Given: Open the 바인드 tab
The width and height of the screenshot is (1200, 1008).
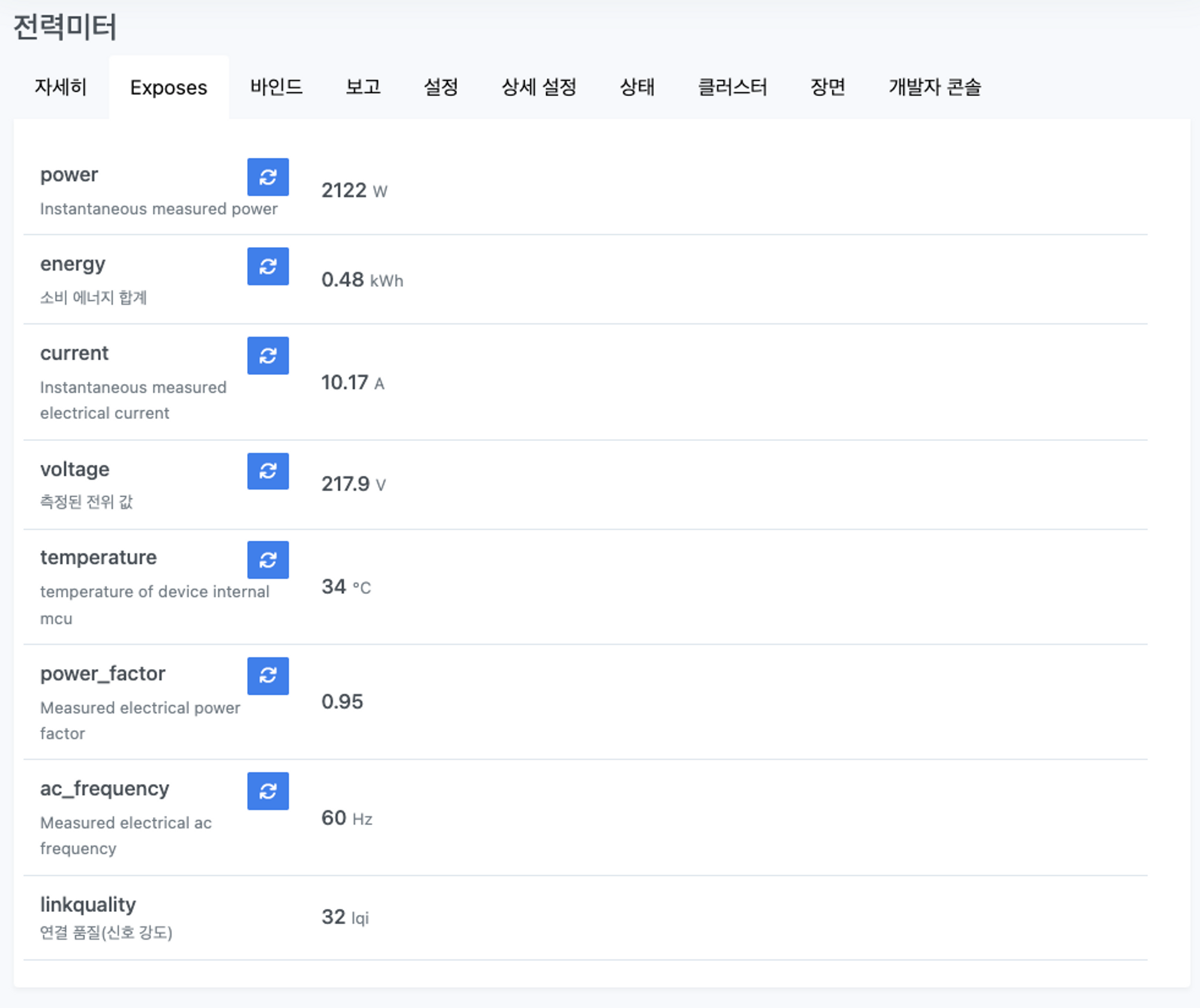Looking at the screenshot, I should 276,87.
